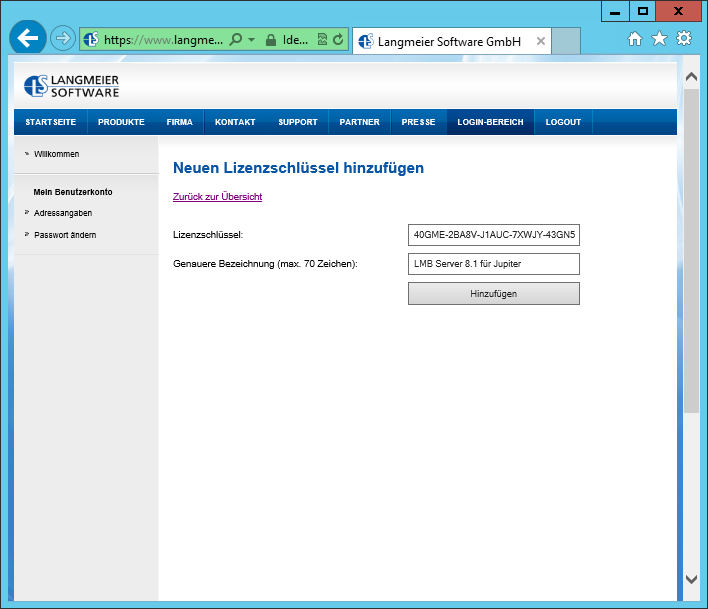The height and width of the screenshot is (609, 708).
Task: Click the Neuen Lizenzschlüssel hinzufügen heading
Action: coord(298,168)
